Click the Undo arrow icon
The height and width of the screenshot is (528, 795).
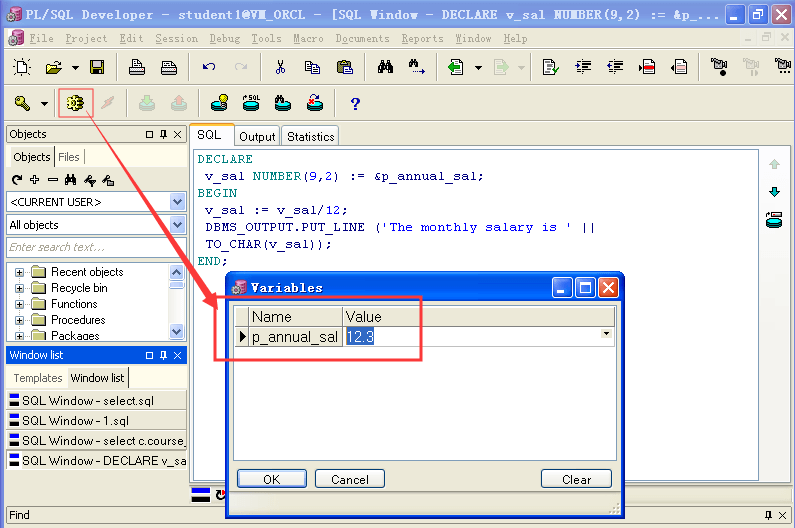coord(209,67)
